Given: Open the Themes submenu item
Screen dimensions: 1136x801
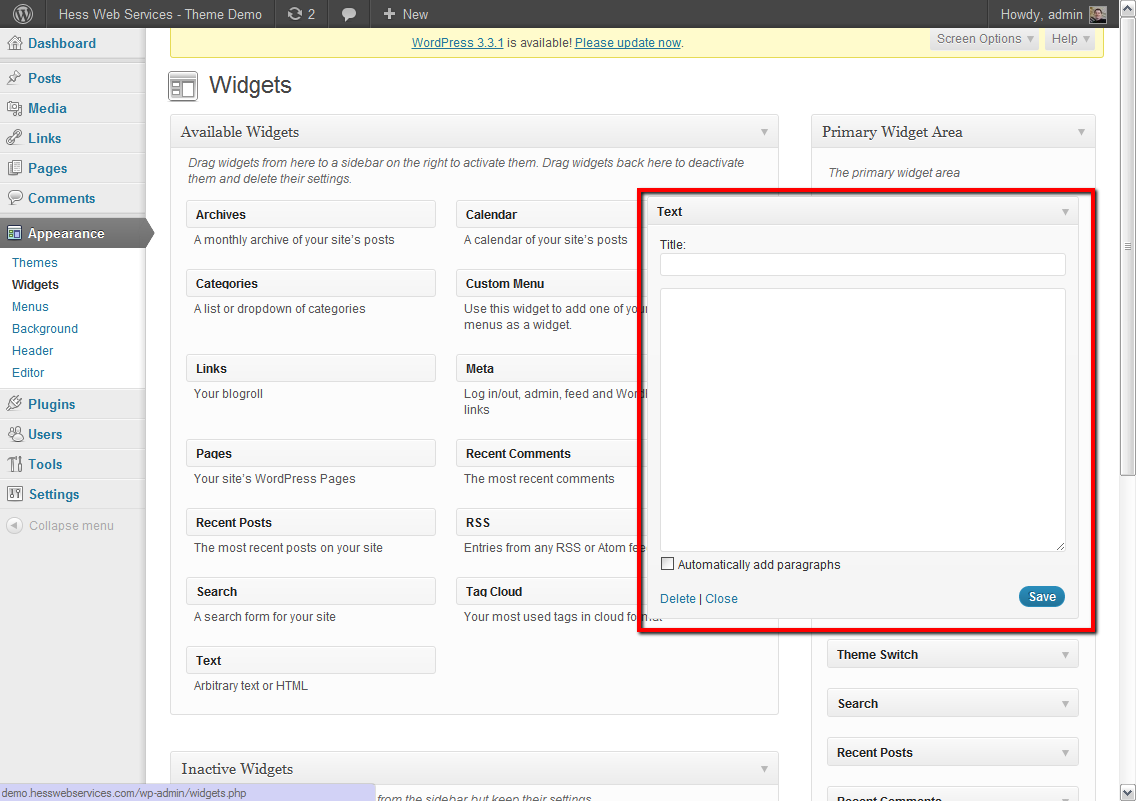Looking at the screenshot, I should (35, 262).
